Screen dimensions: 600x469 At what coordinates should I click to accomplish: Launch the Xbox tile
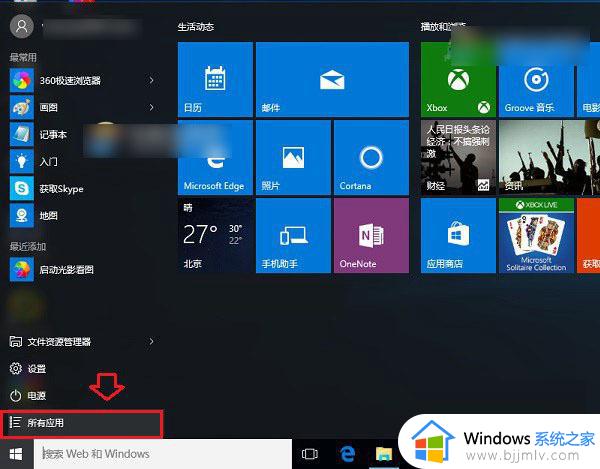(x=458, y=79)
